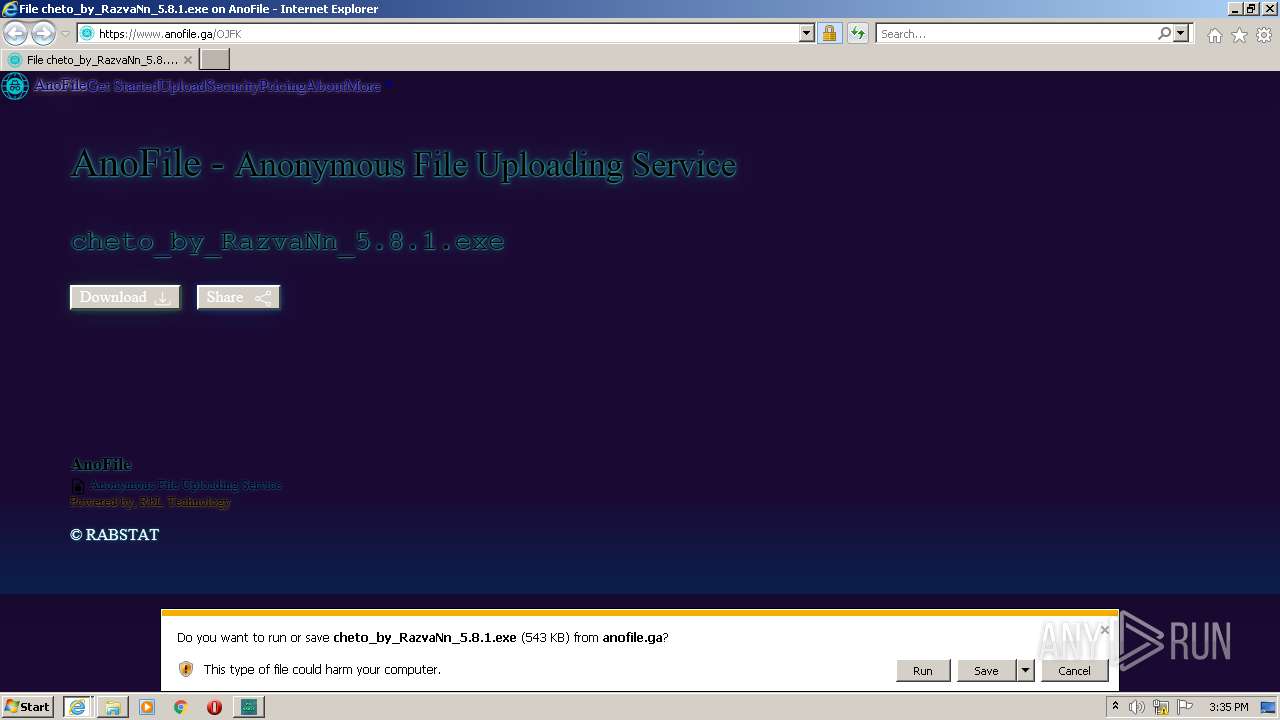This screenshot has width=1280, height=720.
Task: Click the security shield warning icon
Action: click(186, 669)
